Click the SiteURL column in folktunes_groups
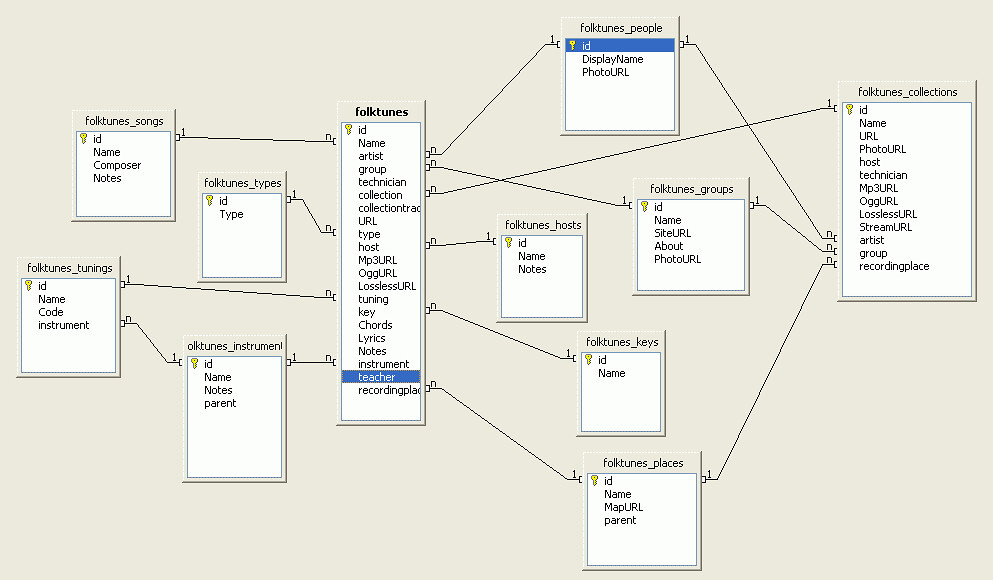 pos(672,233)
